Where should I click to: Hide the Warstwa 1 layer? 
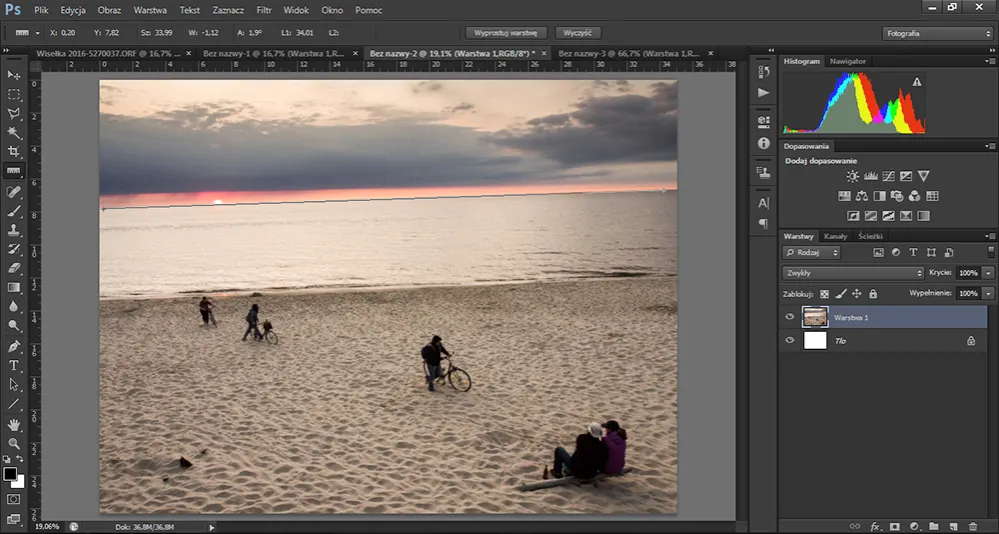pos(789,317)
